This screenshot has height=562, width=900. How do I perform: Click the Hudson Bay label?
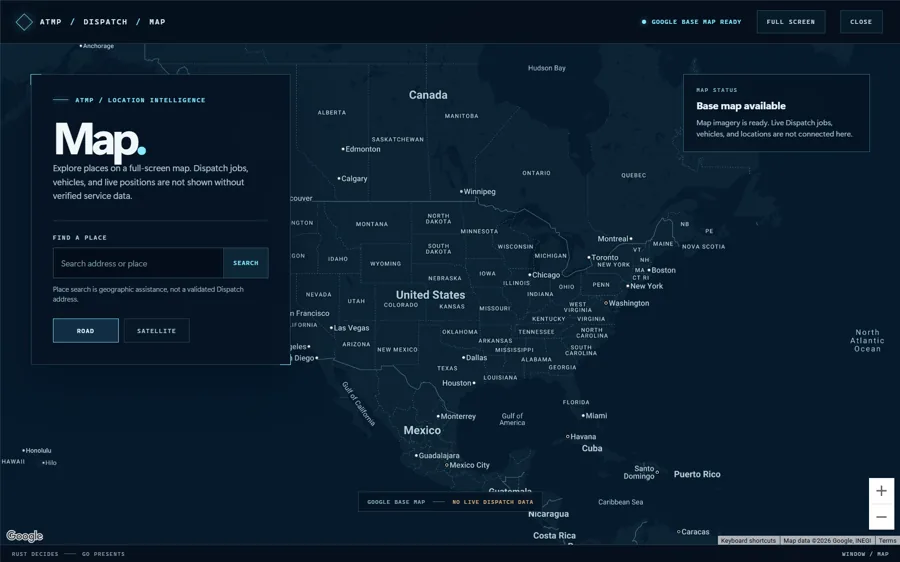tap(547, 68)
